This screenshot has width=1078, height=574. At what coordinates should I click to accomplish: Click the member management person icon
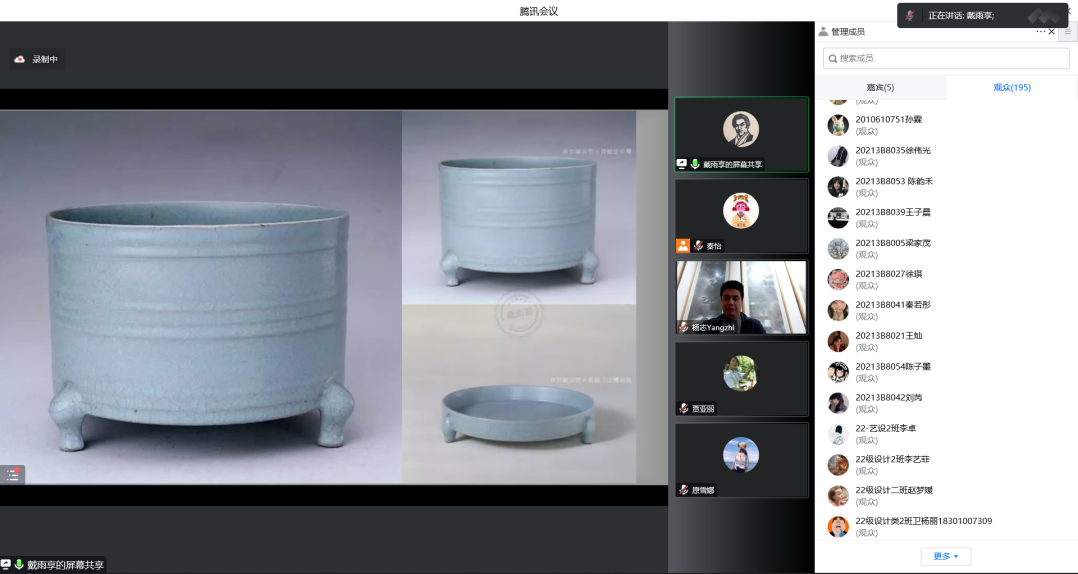tap(823, 32)
